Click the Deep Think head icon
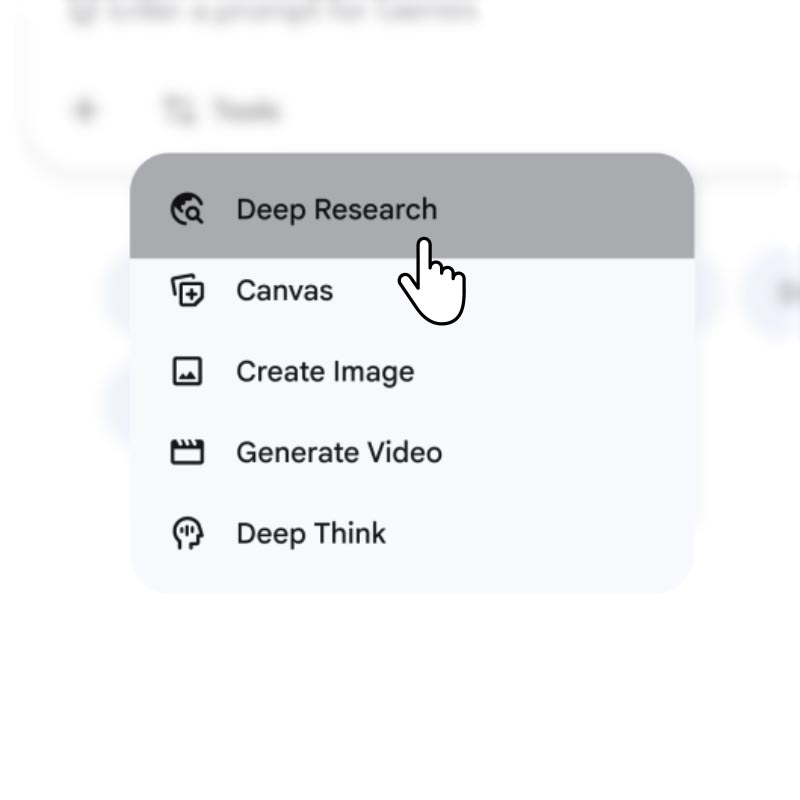Screen dimensions: 800x800 pyautogui.click(x=187, y=533)
